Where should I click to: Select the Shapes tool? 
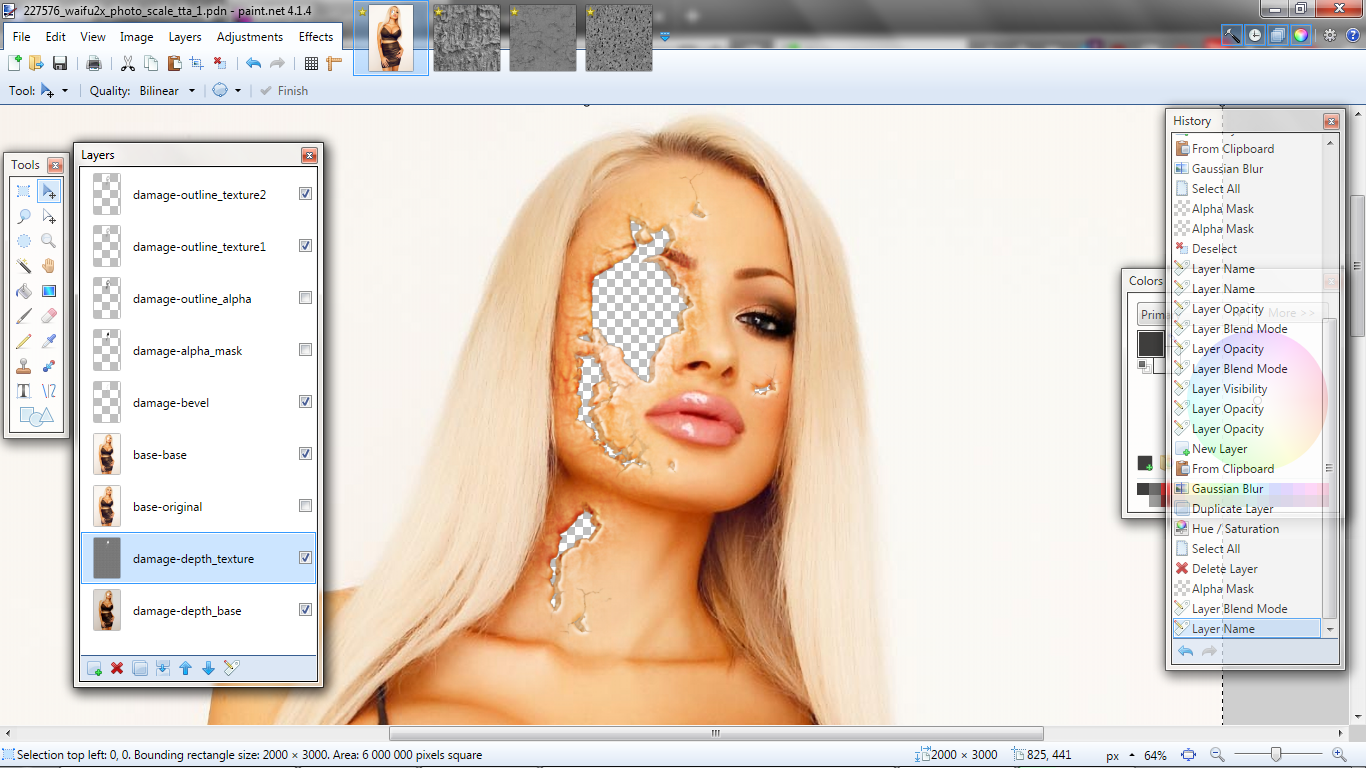[x=36, y=416]
